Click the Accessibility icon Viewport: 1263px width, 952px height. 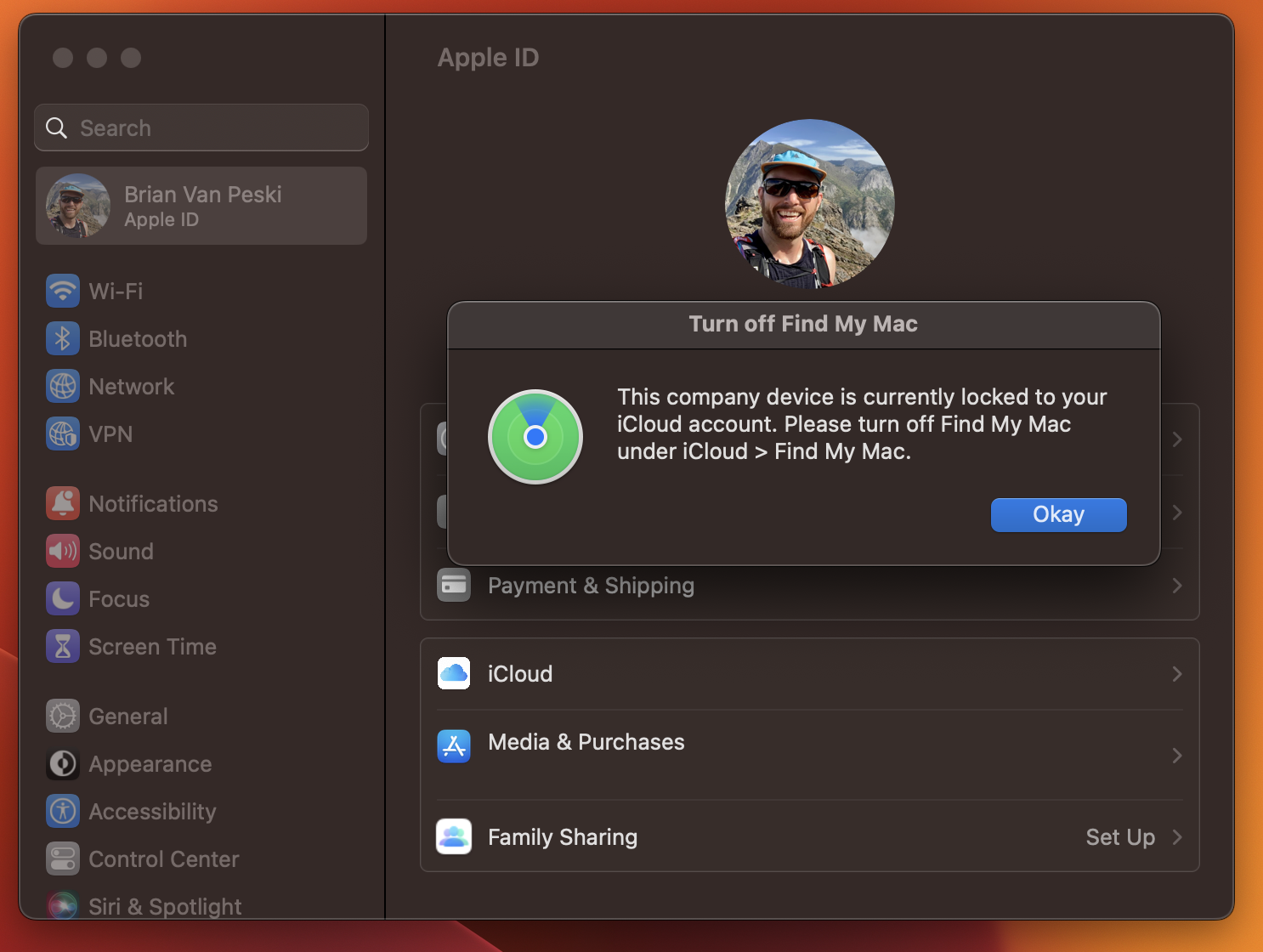point(63,812)
